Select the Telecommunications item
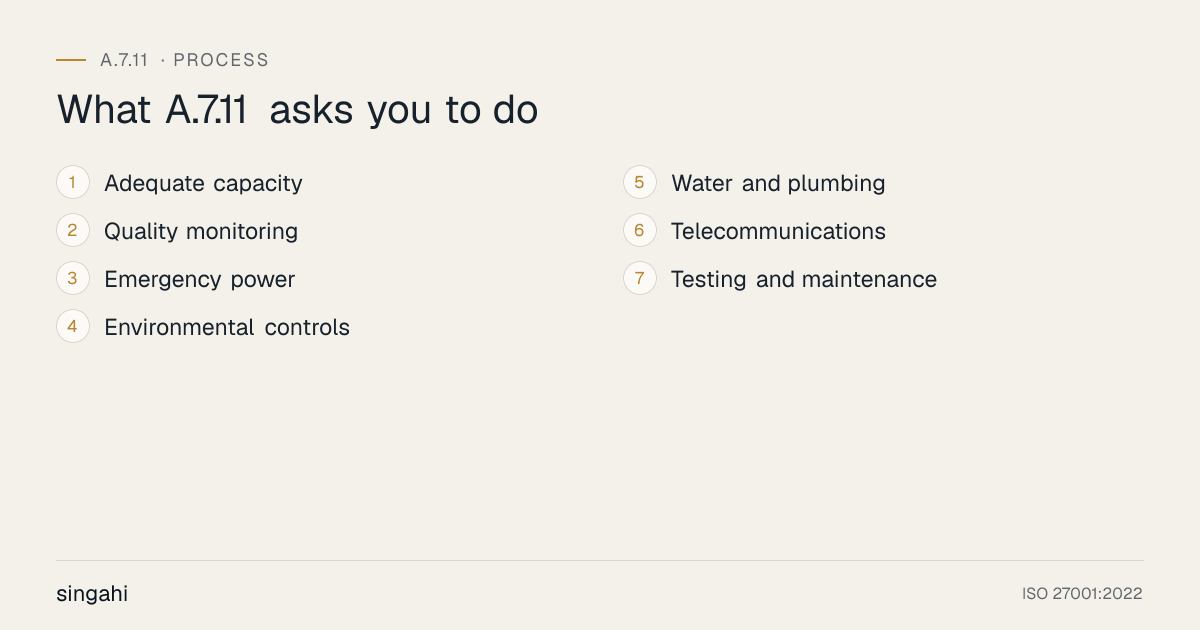This screenshot has height=630, width=1200. coord(778,231)
